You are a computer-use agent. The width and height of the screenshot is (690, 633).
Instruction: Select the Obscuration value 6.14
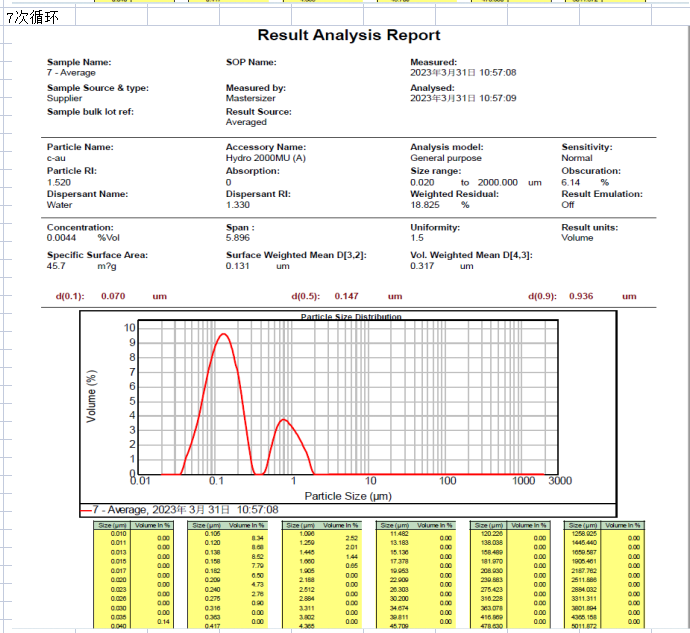click(x=571, y=182)
